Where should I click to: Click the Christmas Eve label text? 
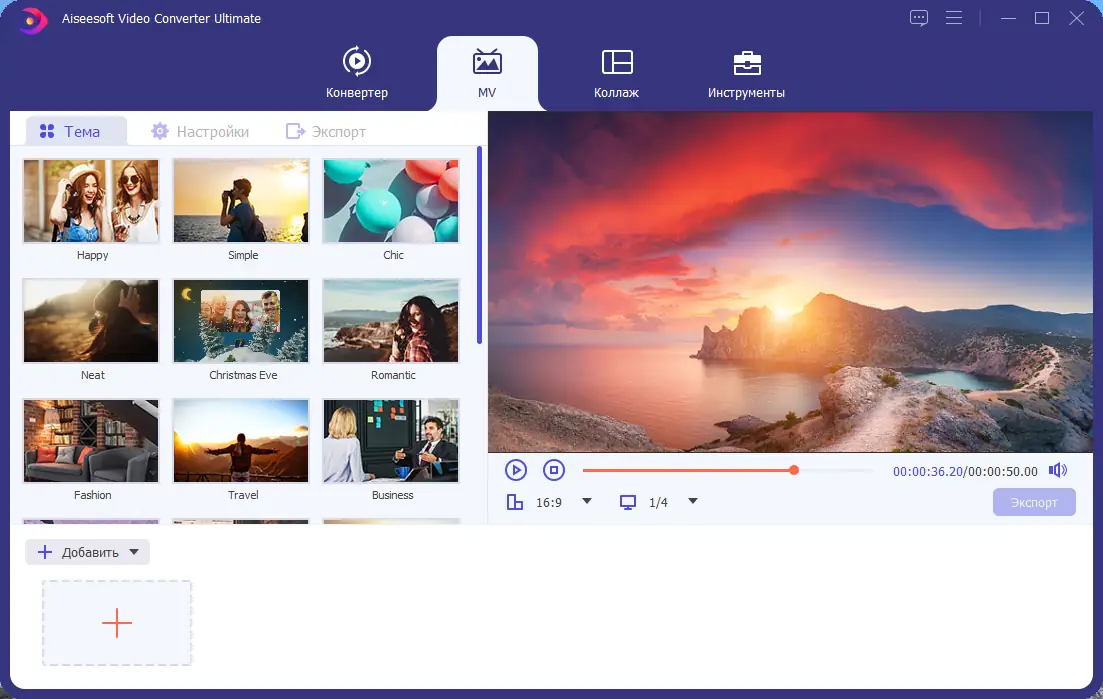click(243, 375)
